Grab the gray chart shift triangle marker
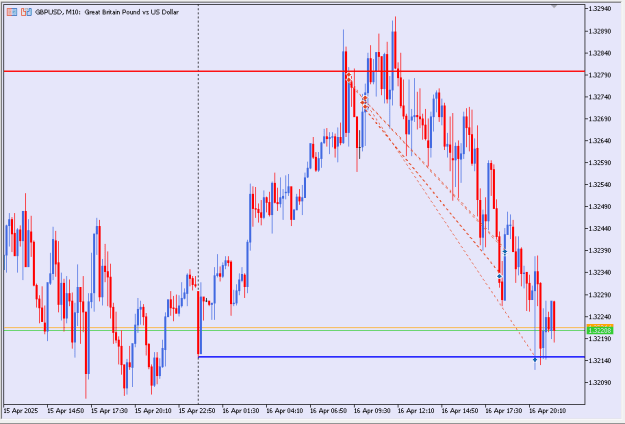The height and width of the screenshot is (424, 625). pos(554,6)
